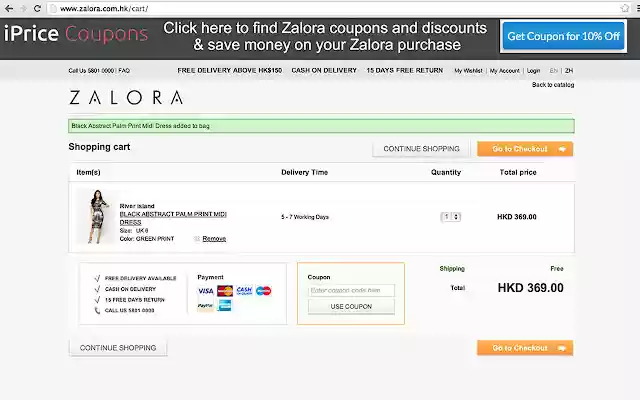Click the browser forward arrow
This screenshot has width=640, height=400.
pyautogui.click(x=23, y=8)
